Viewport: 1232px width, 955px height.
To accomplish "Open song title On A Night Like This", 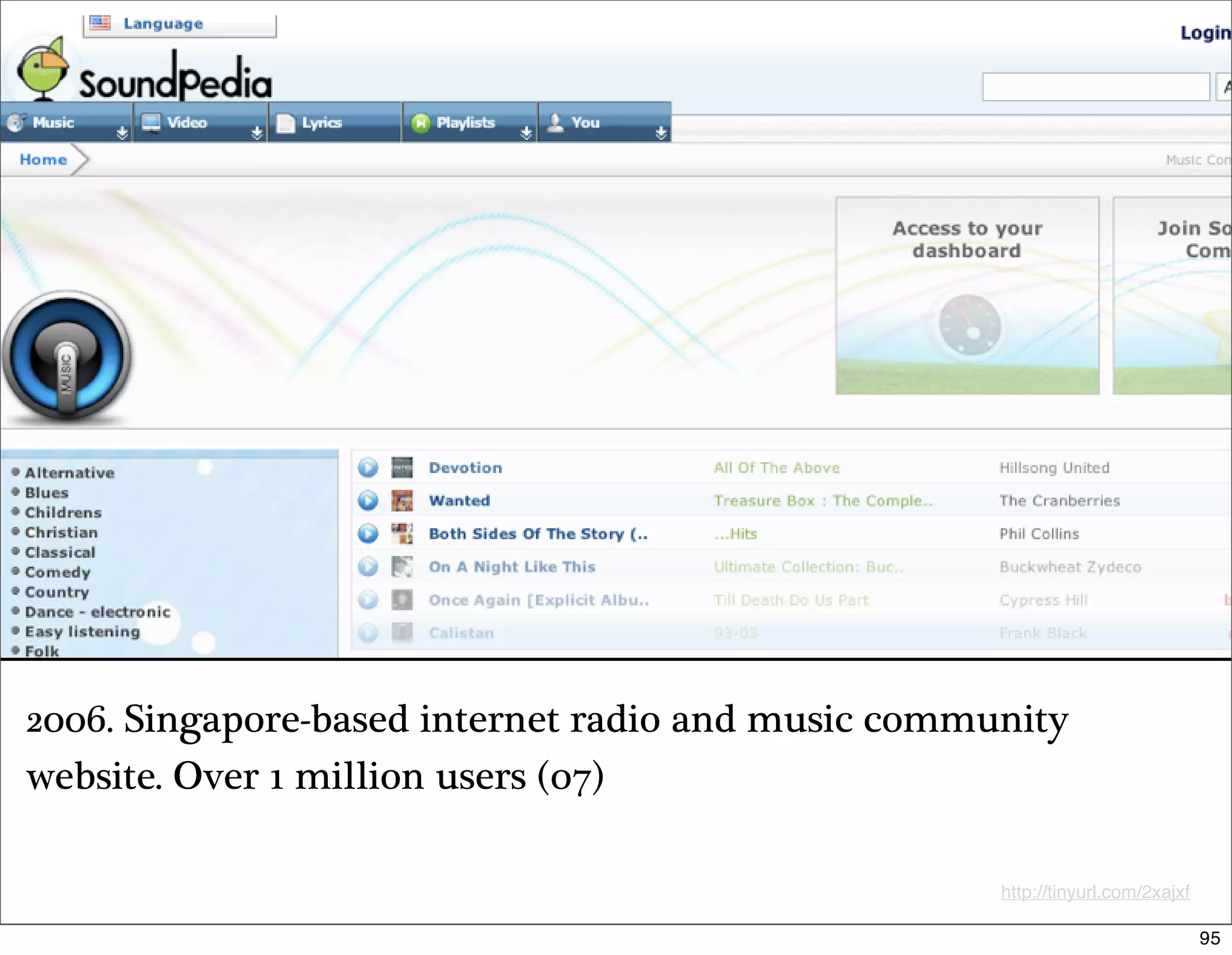I will point(512,567).
